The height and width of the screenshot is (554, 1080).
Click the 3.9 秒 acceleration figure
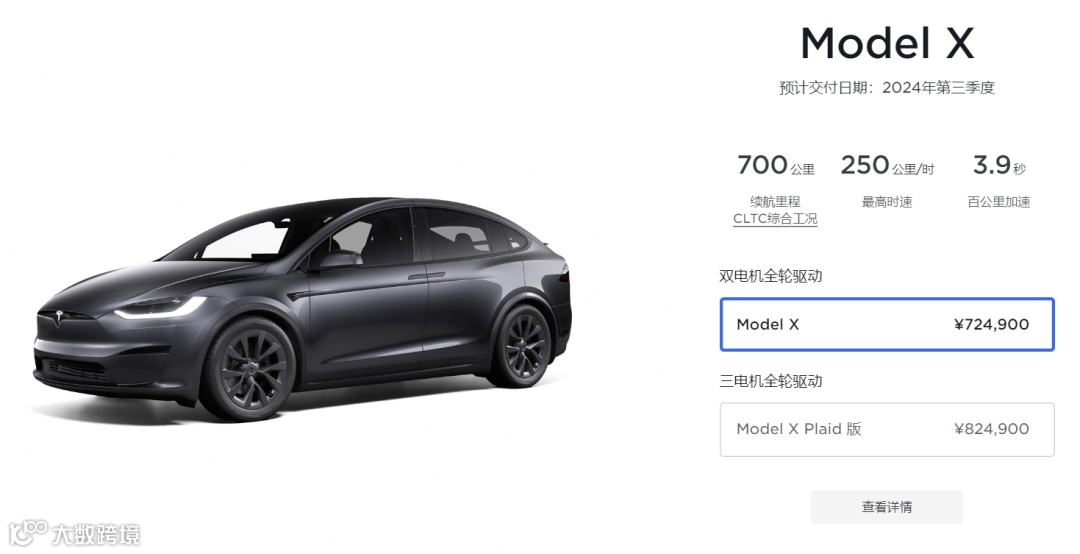999,165
